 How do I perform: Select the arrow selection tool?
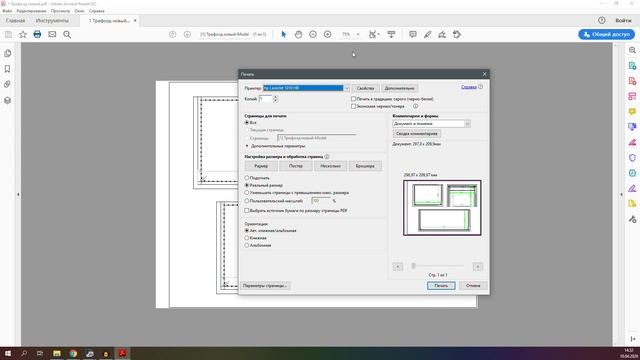tap(284, 35)
